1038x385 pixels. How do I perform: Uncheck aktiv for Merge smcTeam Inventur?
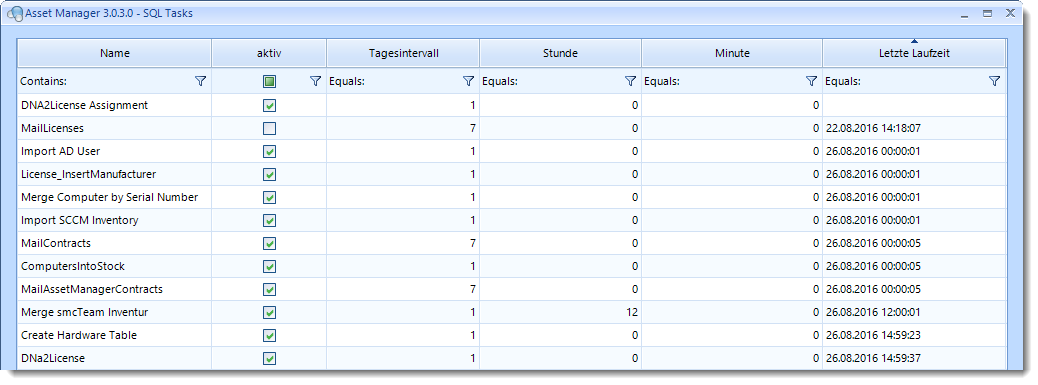click(269, 312)
